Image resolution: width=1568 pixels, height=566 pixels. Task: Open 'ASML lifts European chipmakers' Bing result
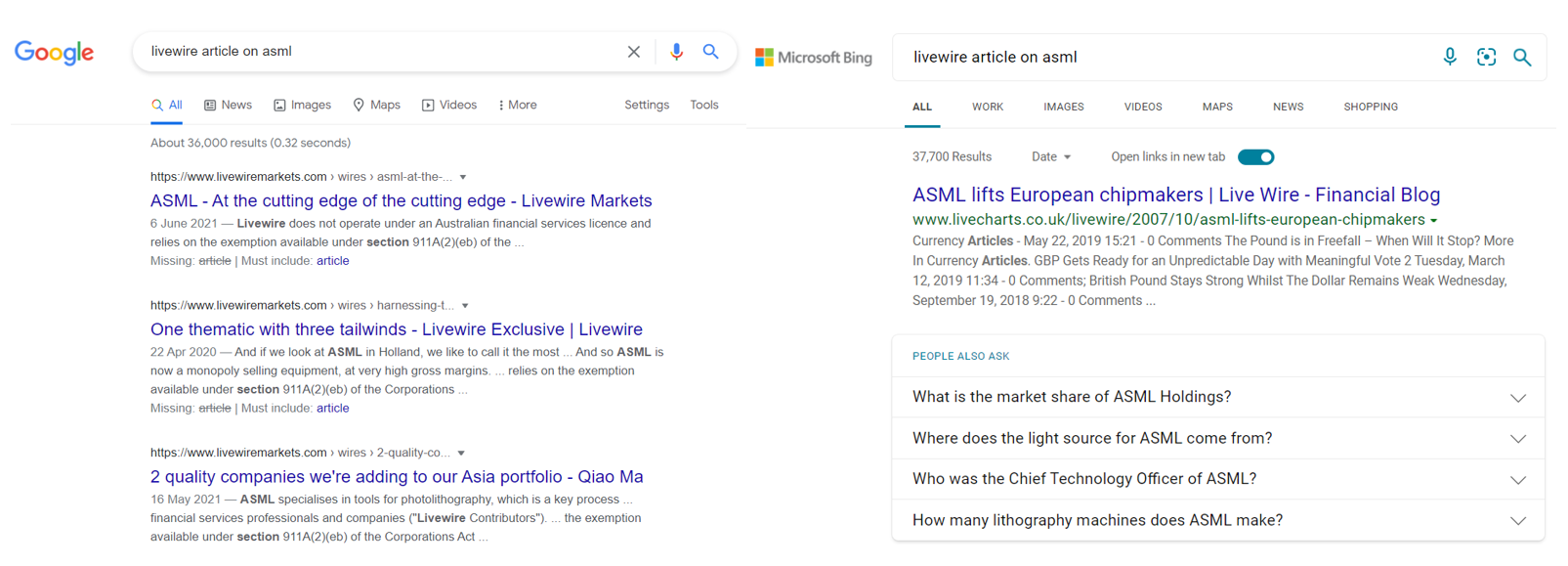(1175, 196)
